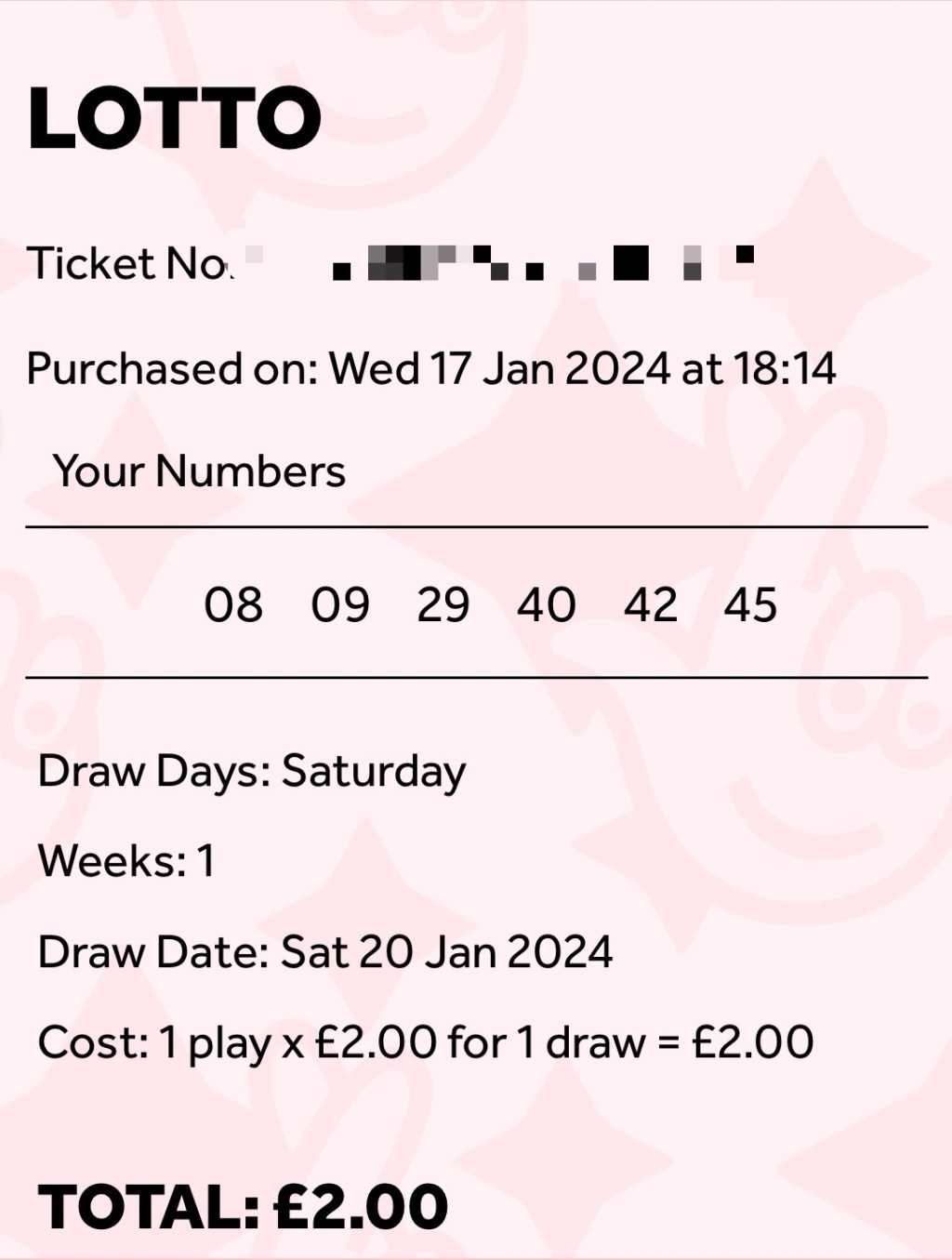Viewport: 952px width, 1260px height.
Task: Click the purchase time 18:14
Action: [x=785, y=368]
